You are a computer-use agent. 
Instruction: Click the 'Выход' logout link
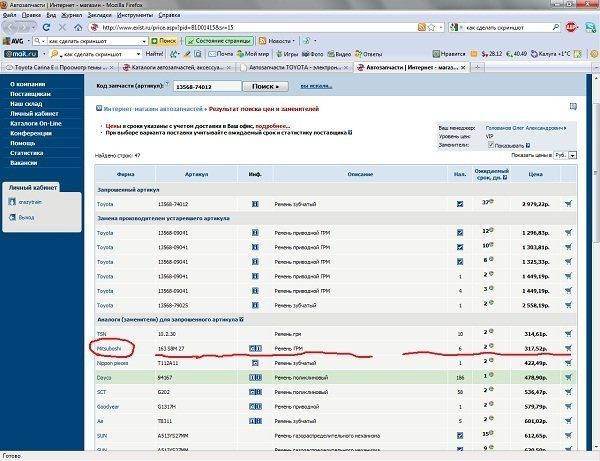(x=26, y=216)
